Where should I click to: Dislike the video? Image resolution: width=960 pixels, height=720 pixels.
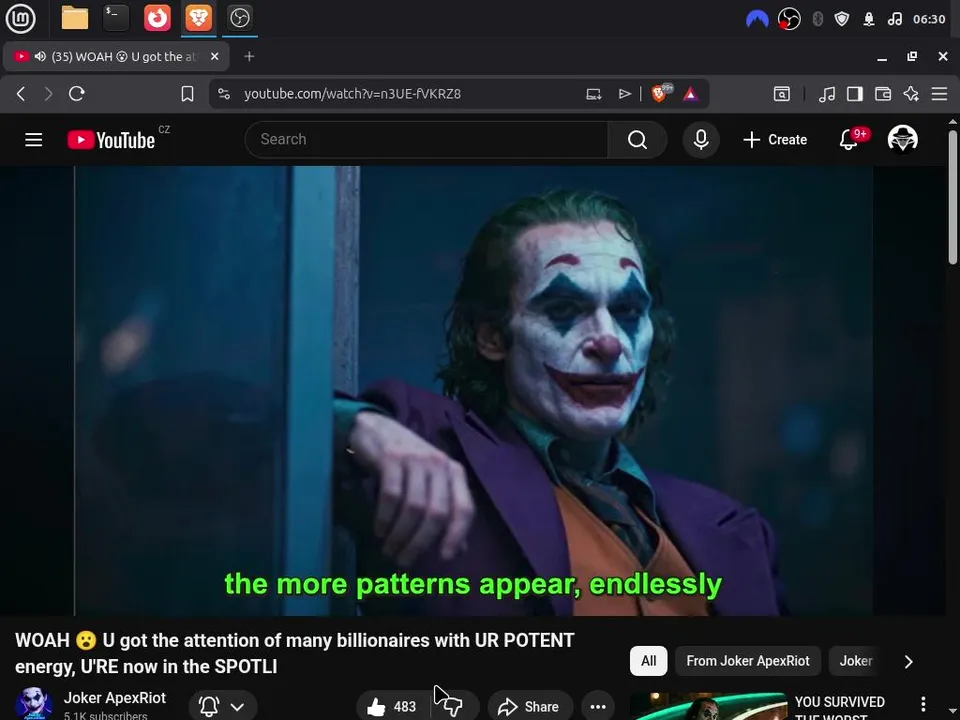tap(454, 707)
